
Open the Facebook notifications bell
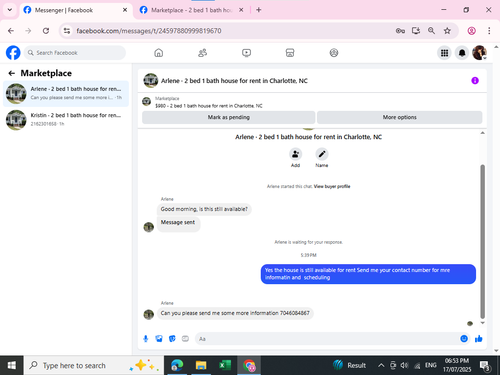coord(462,53)
